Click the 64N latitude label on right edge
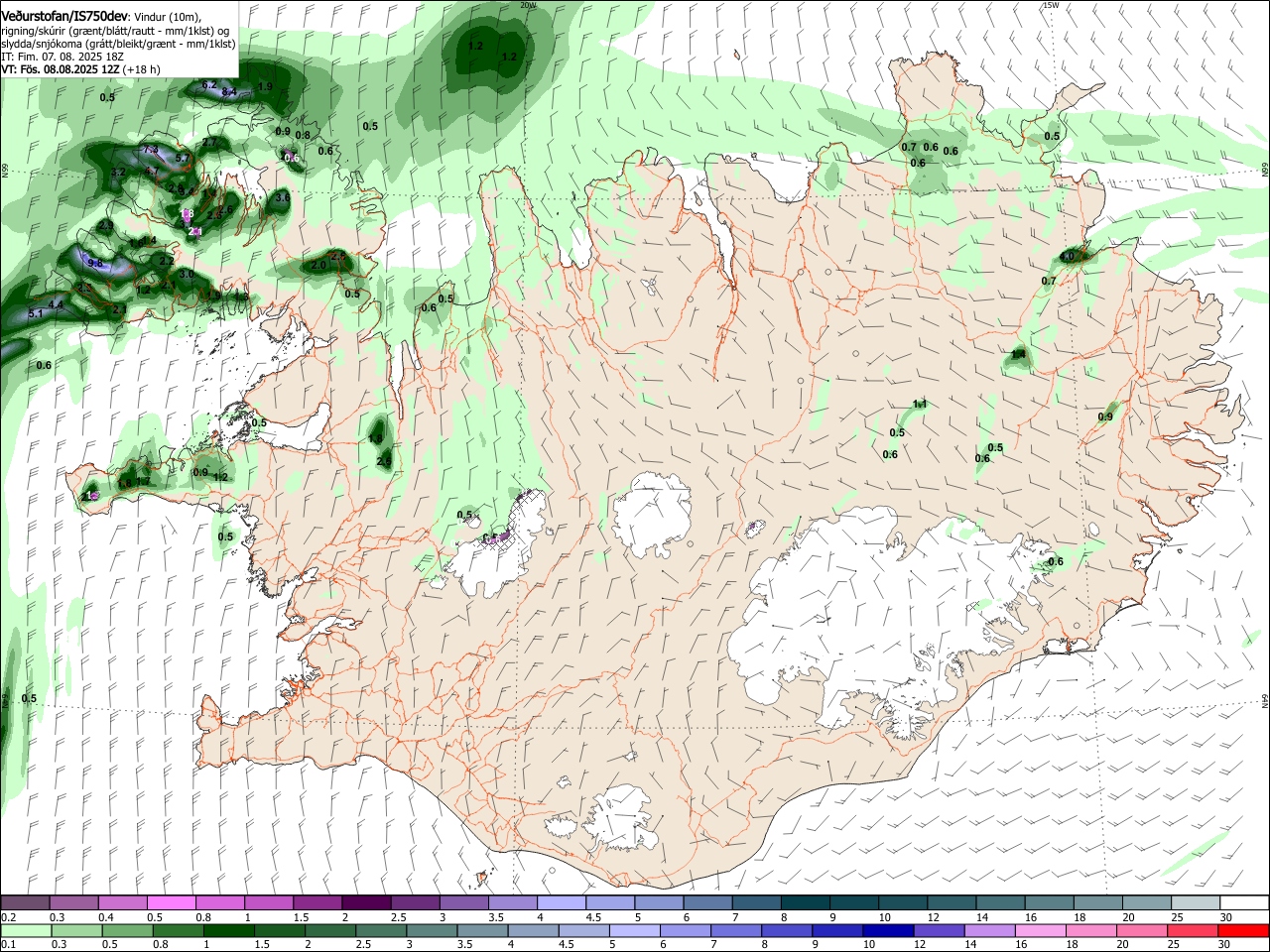1270x952 pixels. pos(1265,701)
